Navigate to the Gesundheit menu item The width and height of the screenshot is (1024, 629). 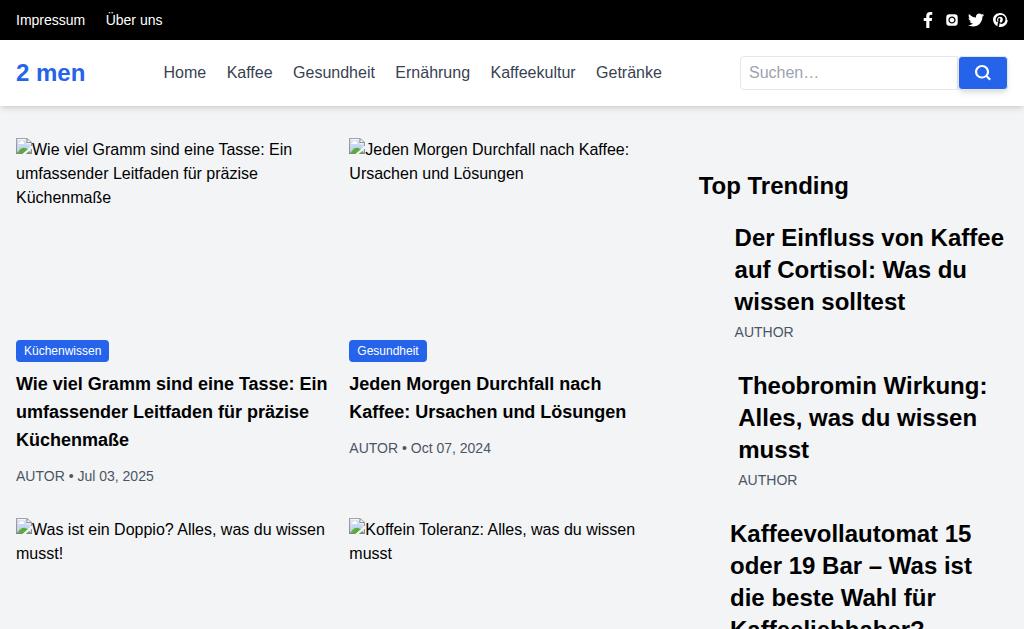[x=334, y=73]
